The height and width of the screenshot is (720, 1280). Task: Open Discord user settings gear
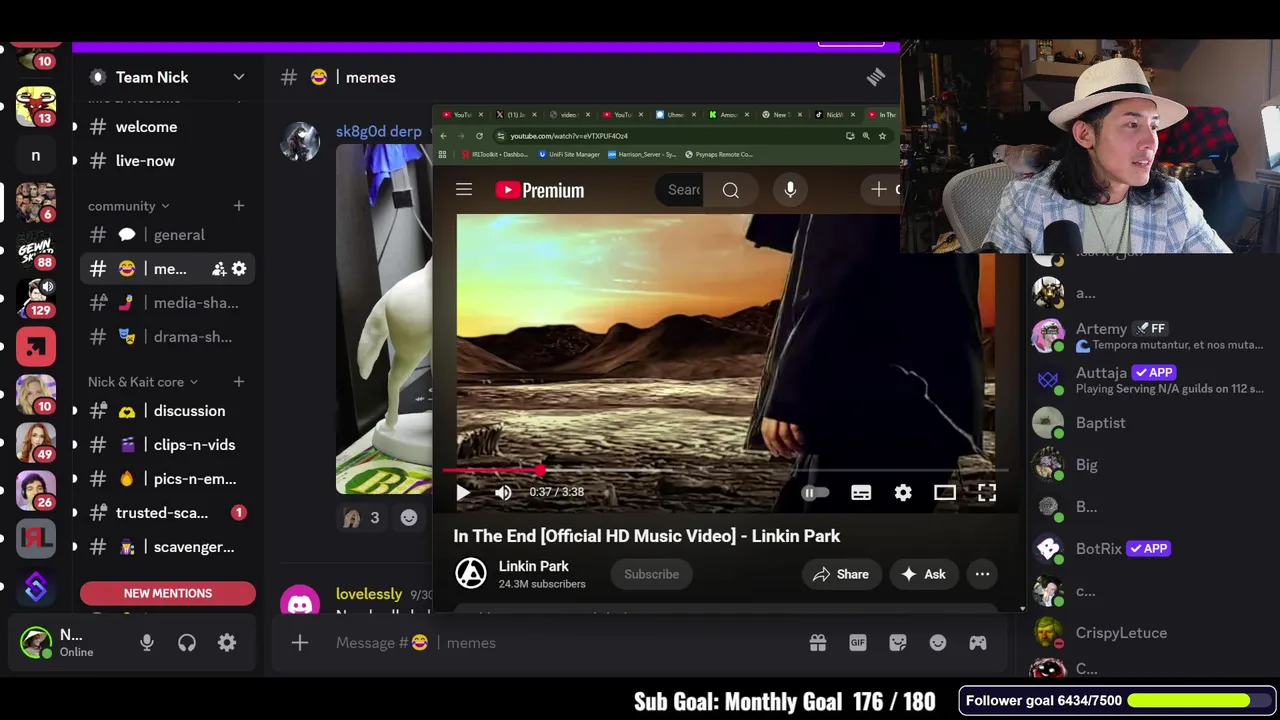(x=227, y=643)
